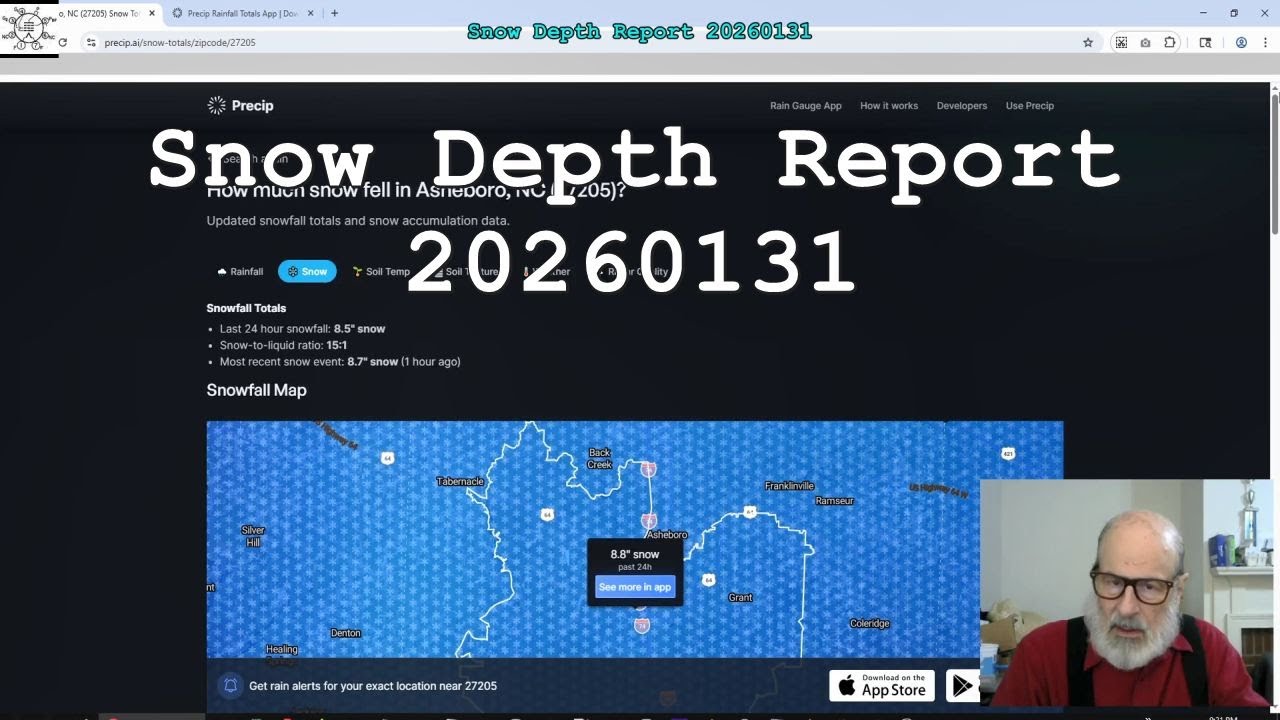Click the Snowfall Map heading
This screenshot has width=1280, height=720.
256,390
